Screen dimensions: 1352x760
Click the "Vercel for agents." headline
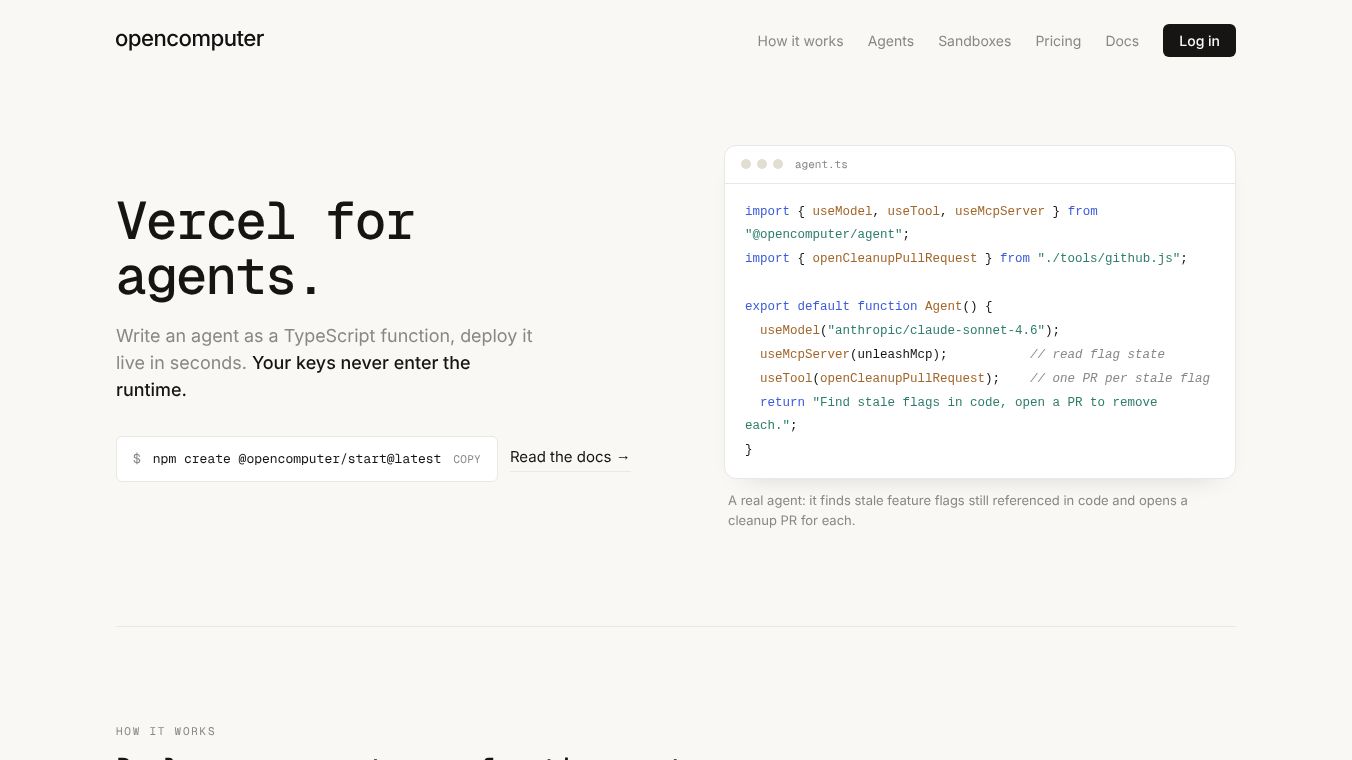(266, 249)
